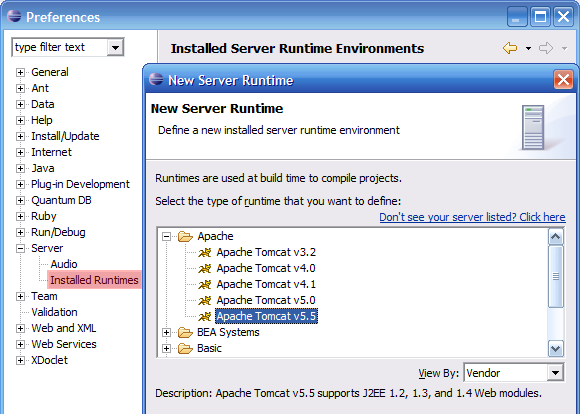Screen dimensions: 580x414
Task: Click the Basic folder icon
Action: click(185, 349)
